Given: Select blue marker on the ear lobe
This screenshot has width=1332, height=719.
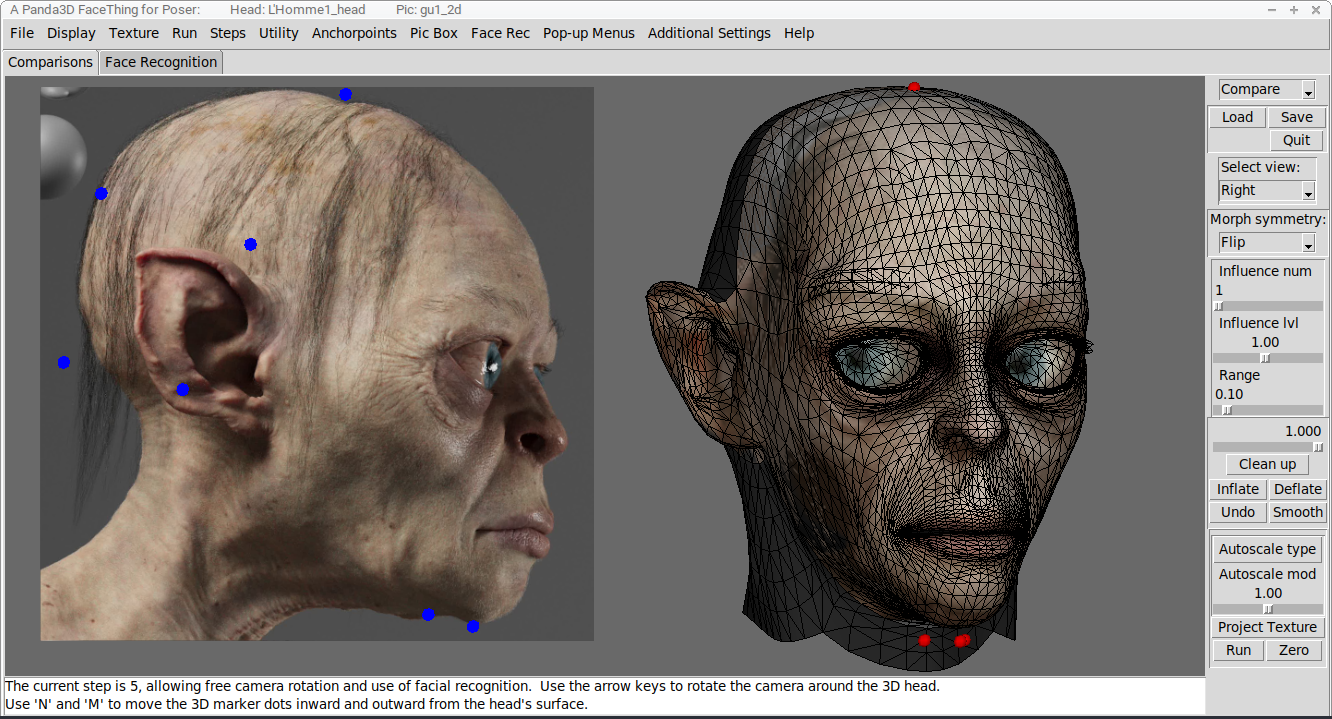Looking at the screenshot, I should pyautogui.click(x=182, y=389).
